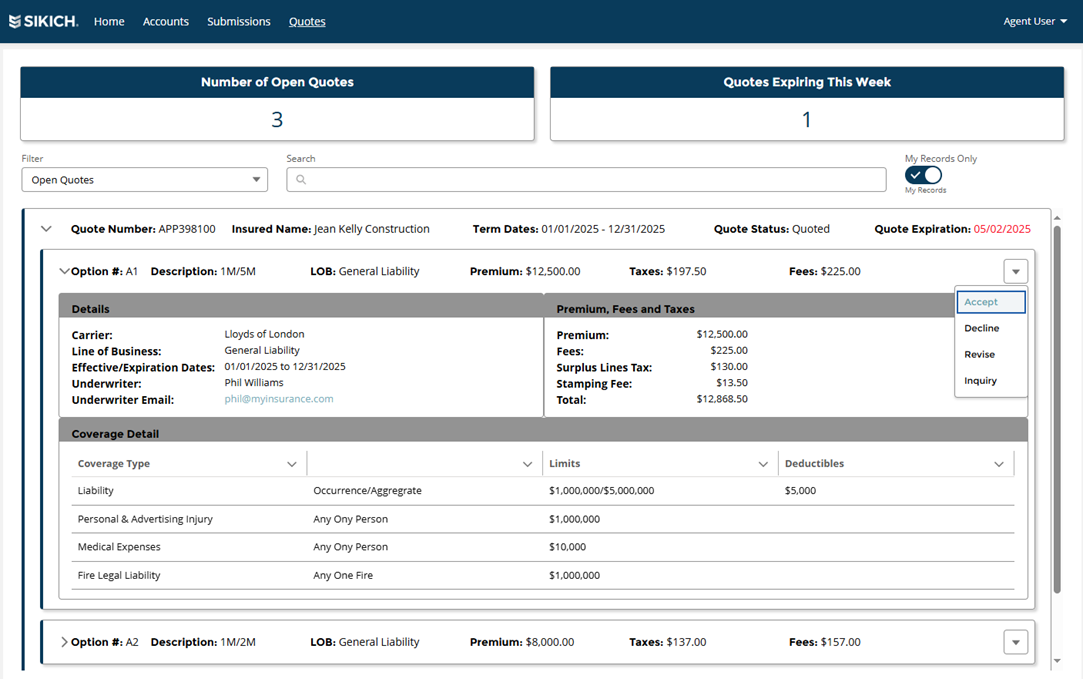Go to the Submissions page

239,21
